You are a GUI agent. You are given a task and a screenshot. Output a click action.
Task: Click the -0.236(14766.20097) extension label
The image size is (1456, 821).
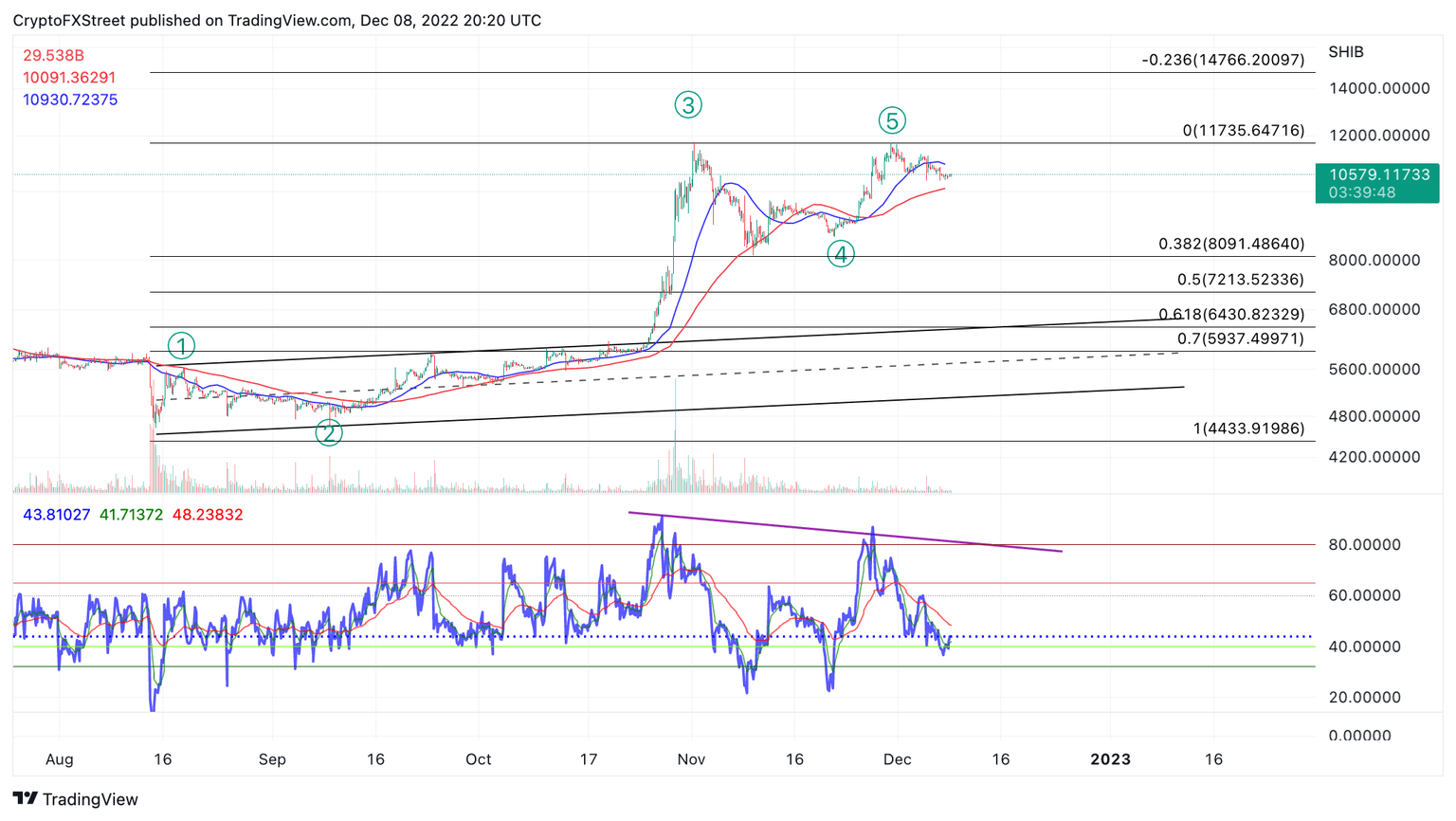1223,61
